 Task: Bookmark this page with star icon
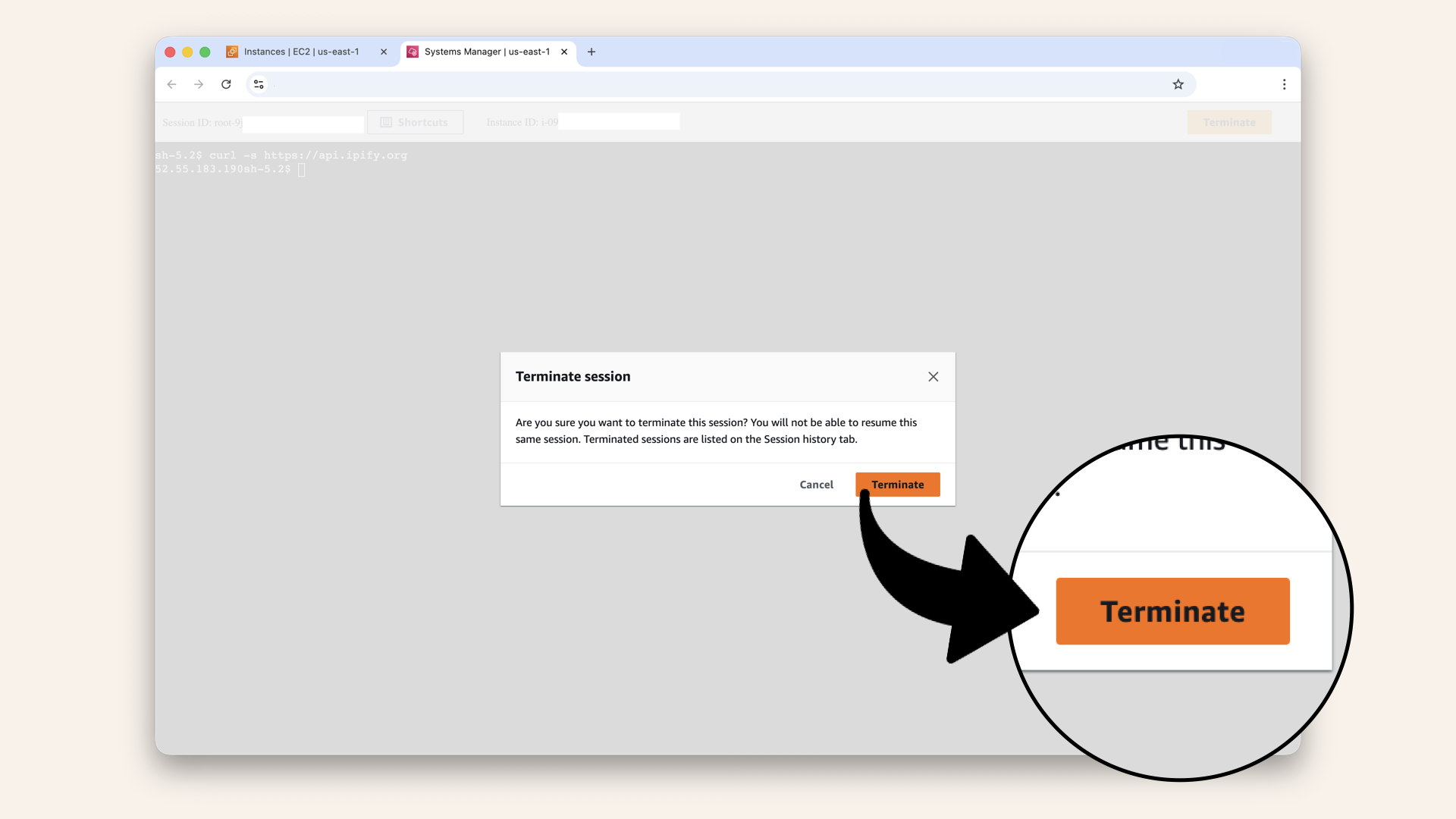1178,84
